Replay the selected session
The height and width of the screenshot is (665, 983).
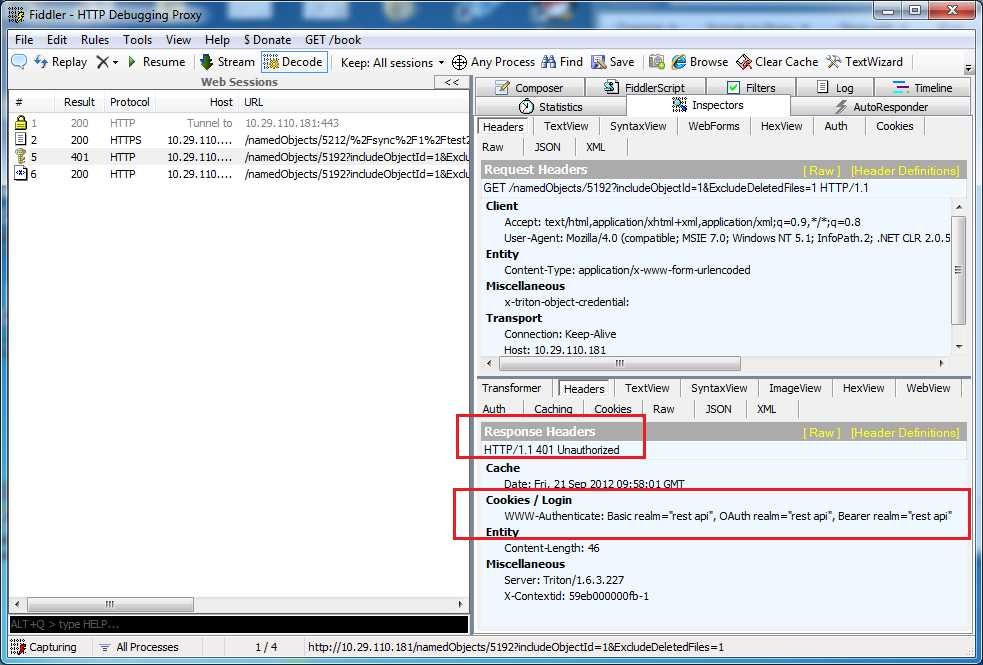point(60,61)
